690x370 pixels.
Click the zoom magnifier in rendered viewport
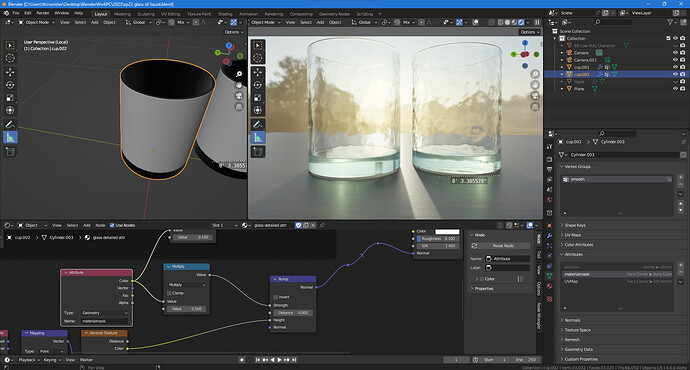535,74
